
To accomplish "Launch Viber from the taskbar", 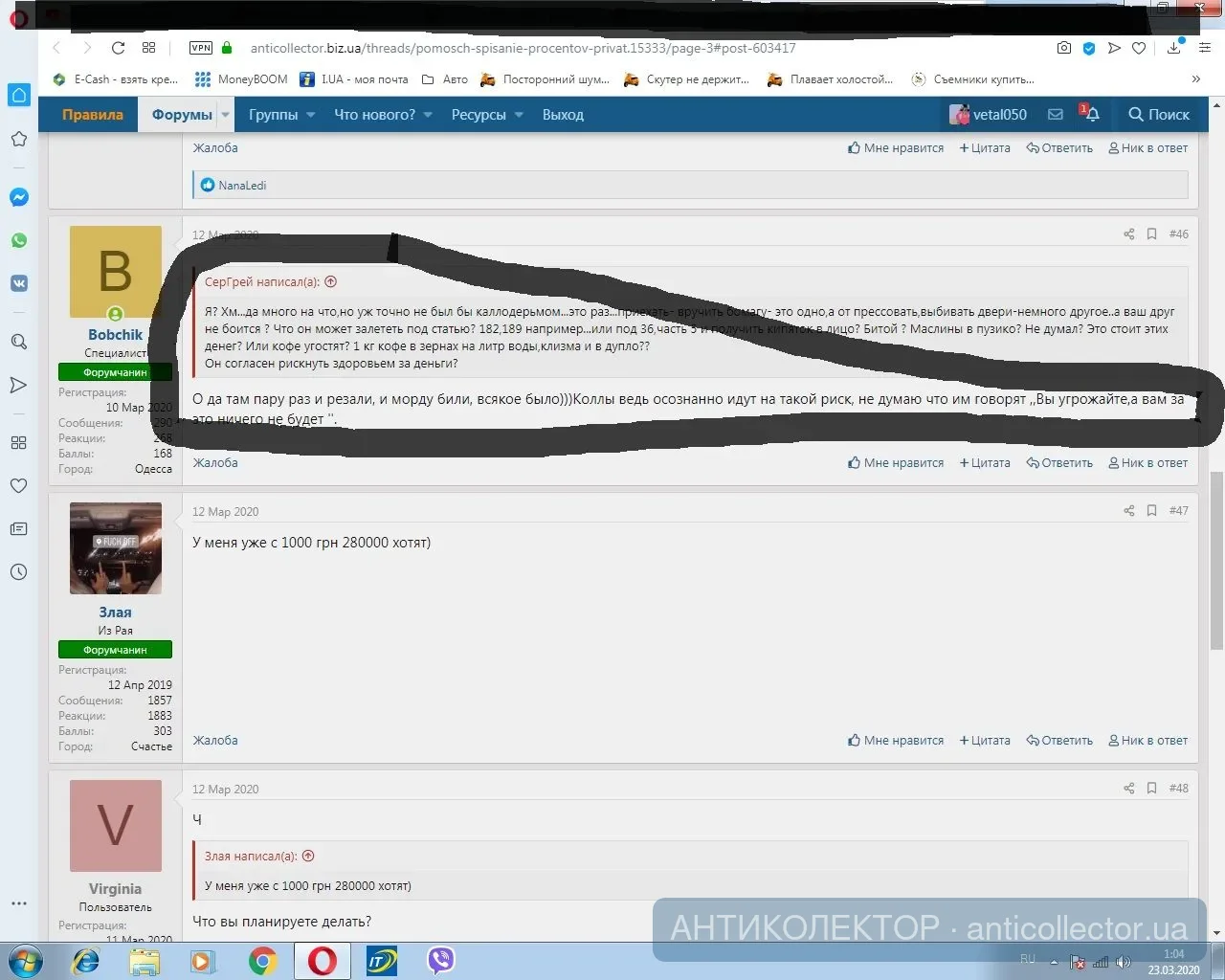I will 440,960.
